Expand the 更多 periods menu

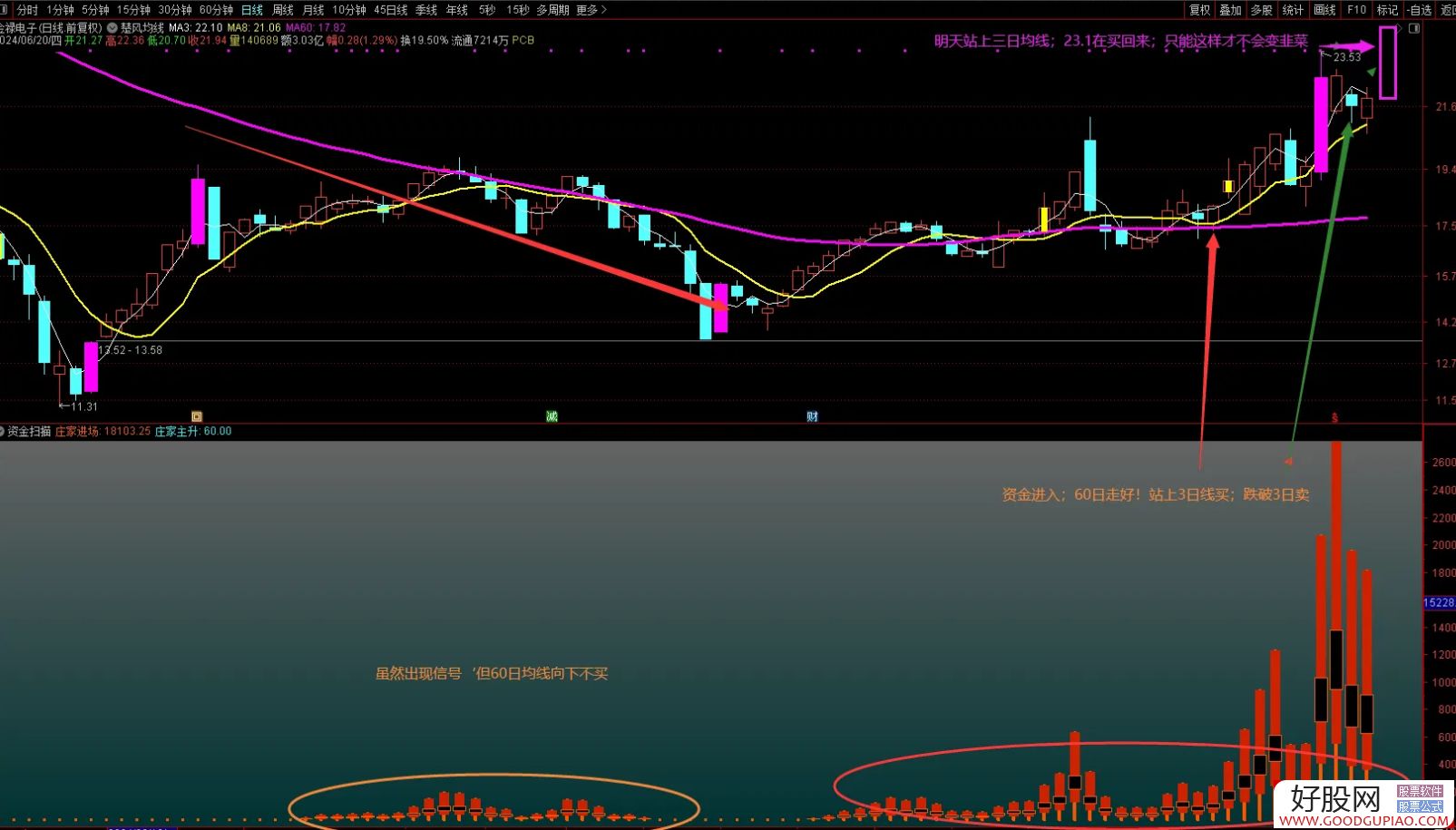[591, 10]
